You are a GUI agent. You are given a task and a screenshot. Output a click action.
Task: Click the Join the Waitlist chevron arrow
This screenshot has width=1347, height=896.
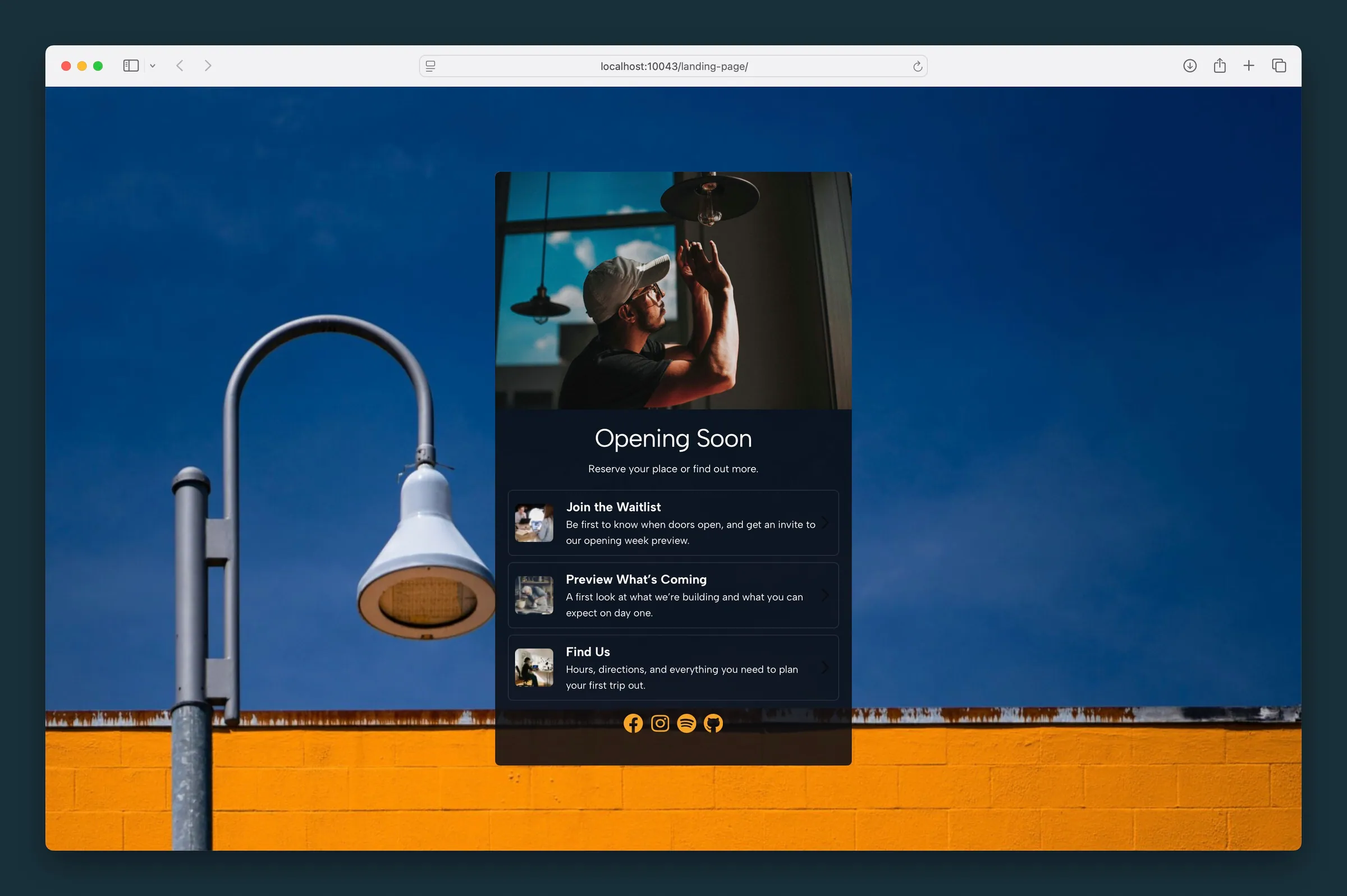coord(824,523)
